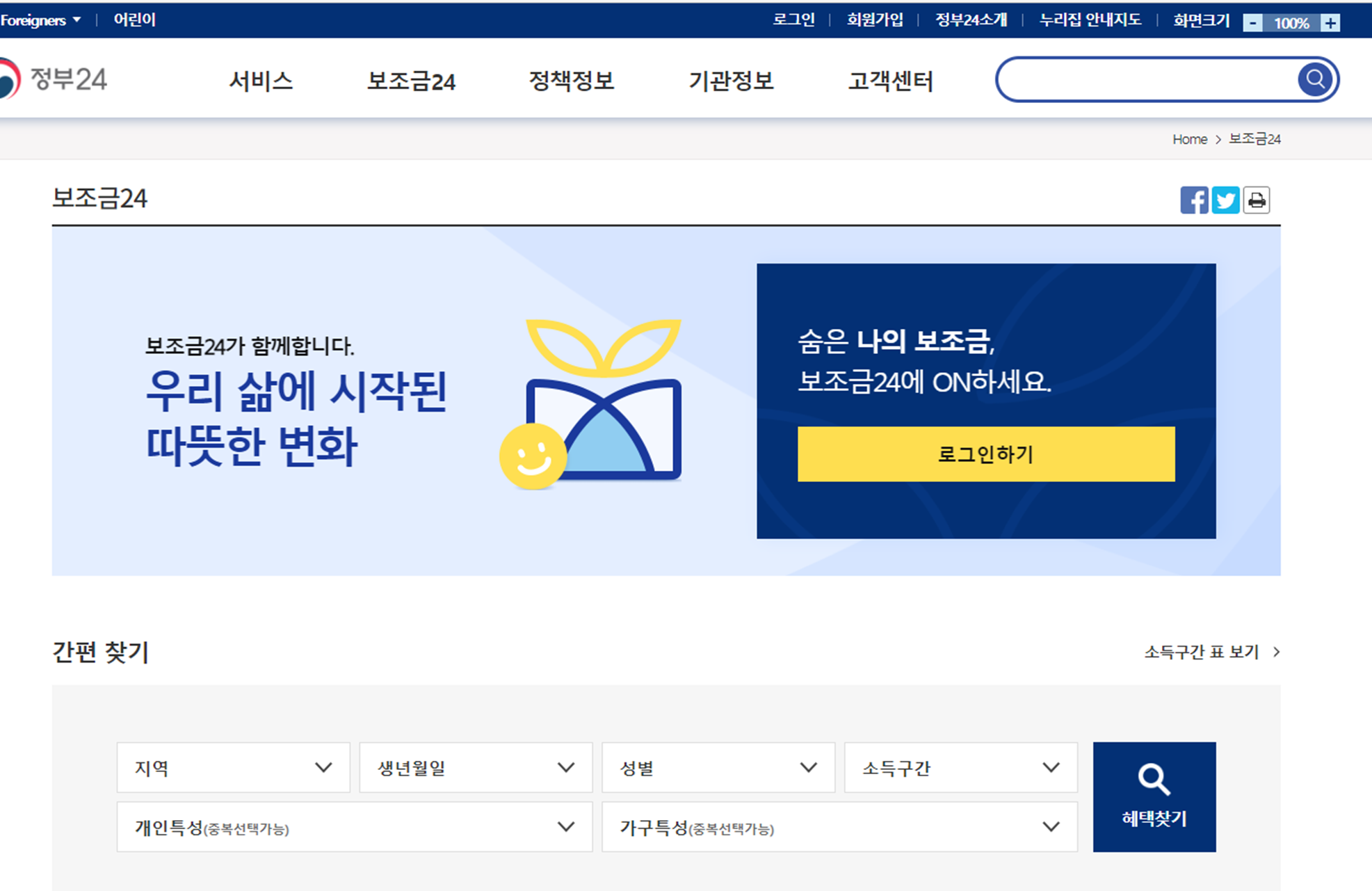
Task: Open the 가구특성 multi-select dropdown
Action: (x=839, y=827)
